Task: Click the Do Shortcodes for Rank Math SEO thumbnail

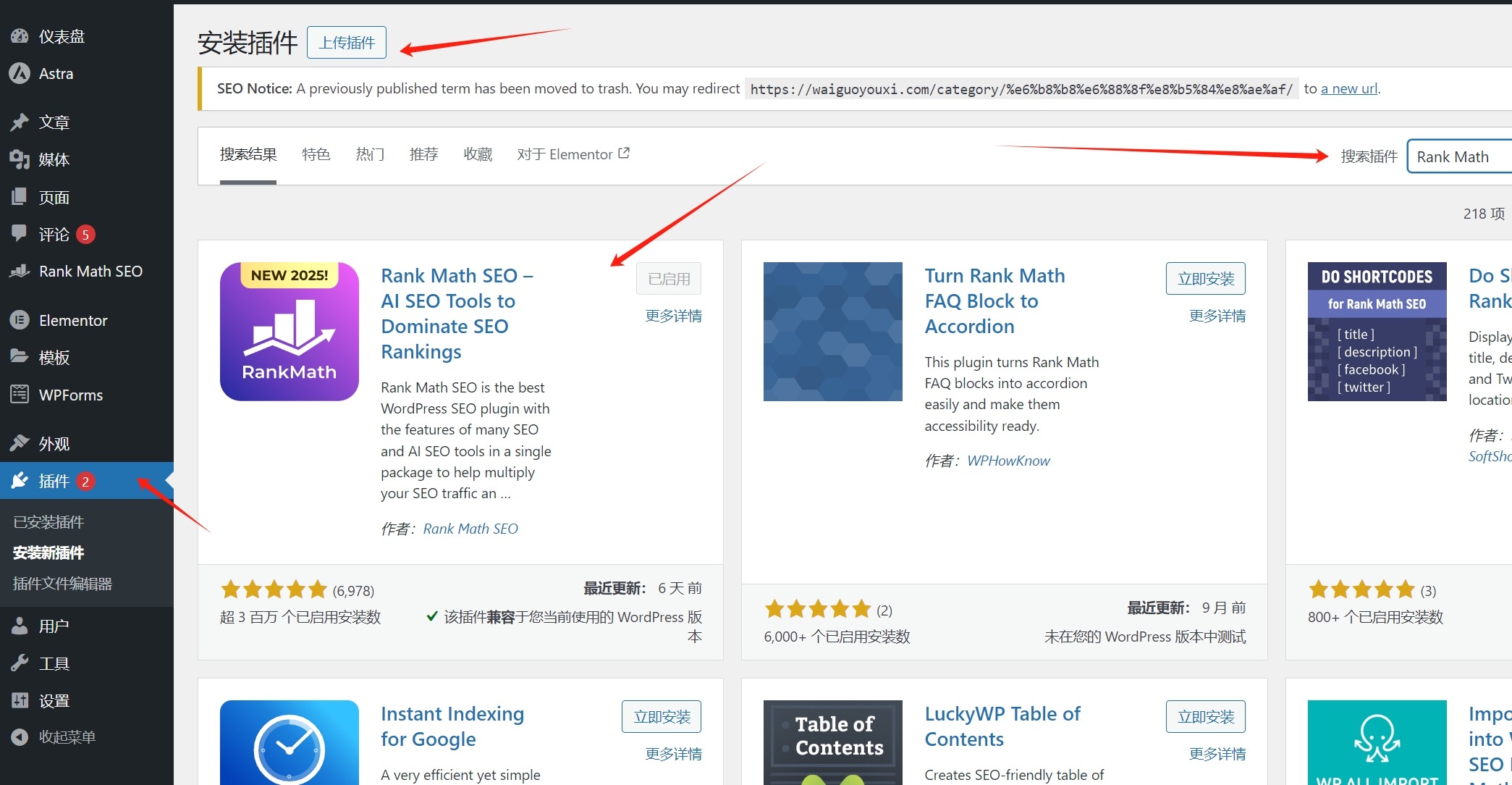Action: (1377, 332)
